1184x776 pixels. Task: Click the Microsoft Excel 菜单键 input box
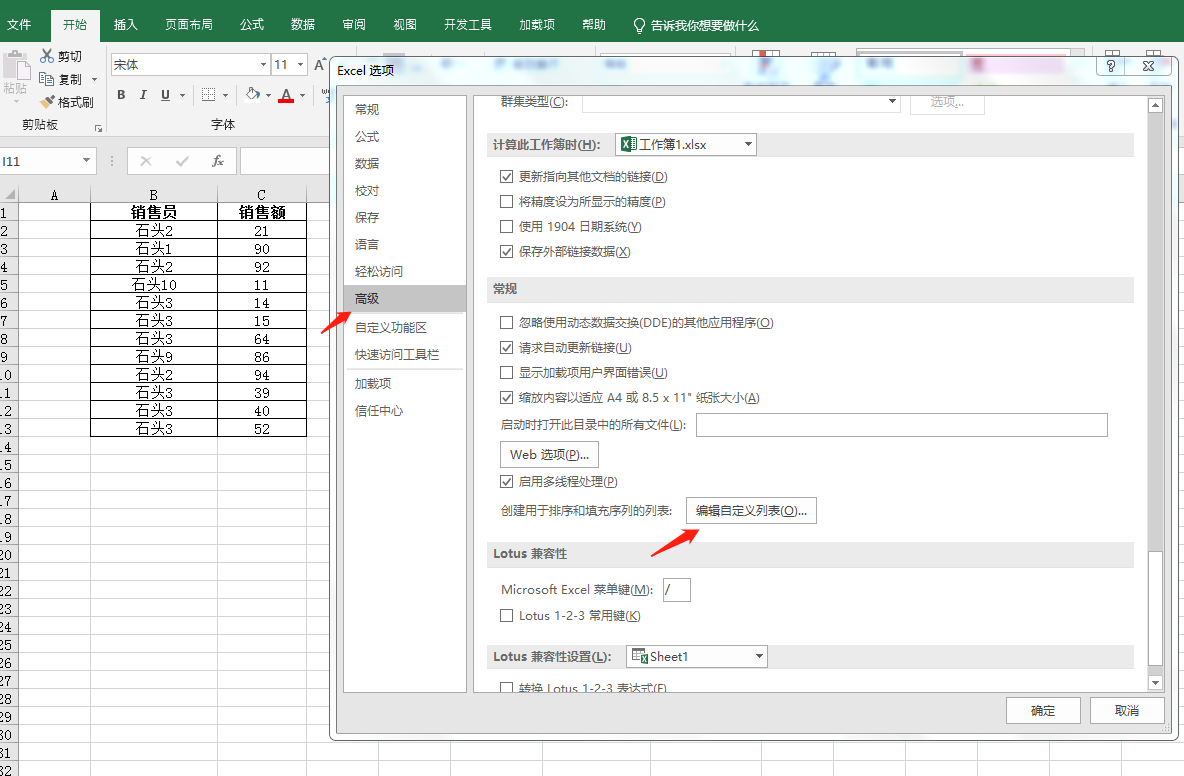(677, 590)
